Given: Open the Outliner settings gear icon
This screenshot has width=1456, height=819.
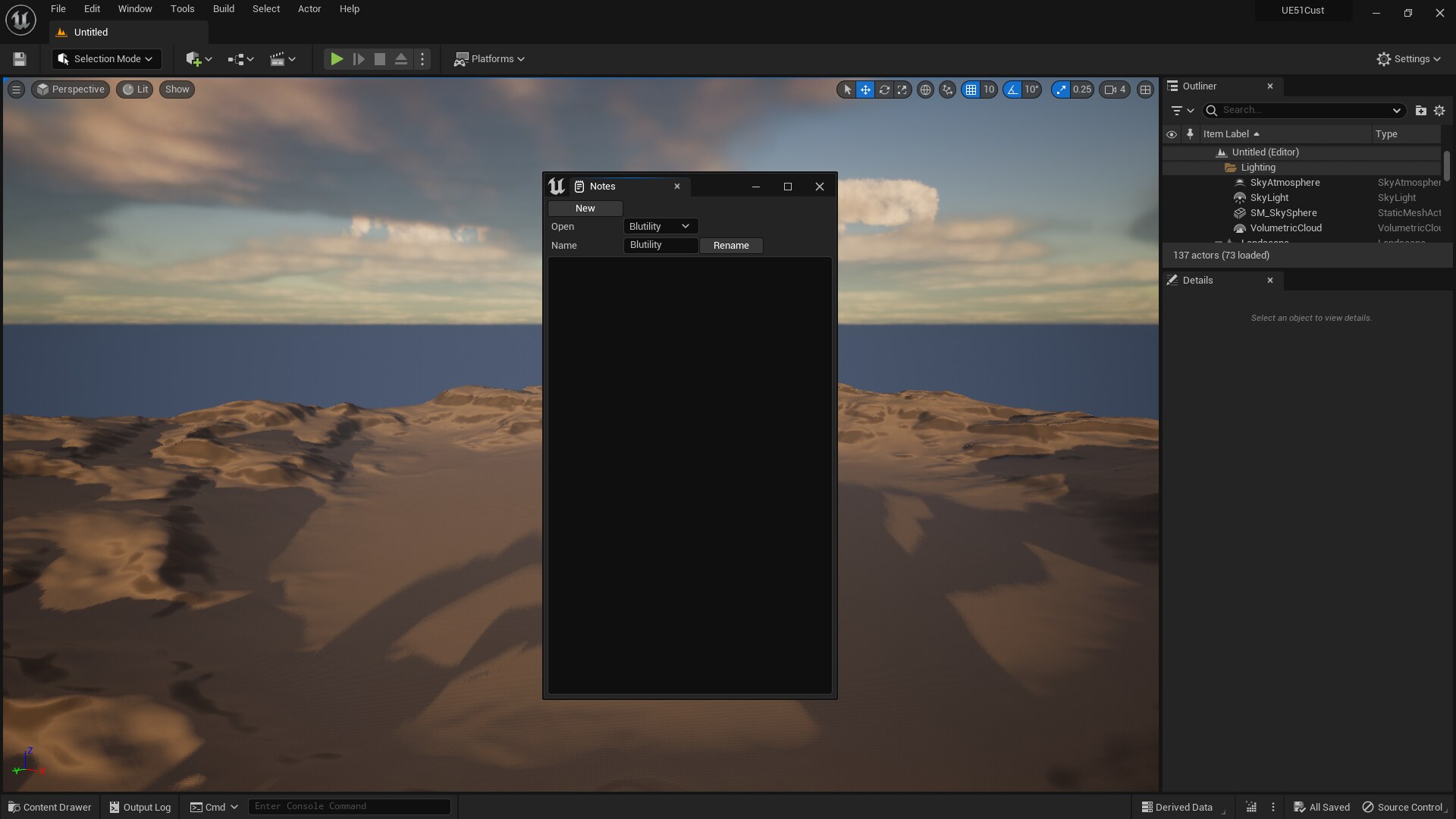Looking at the screenshot, I should pyautogui.click(x=1440, y=110).
